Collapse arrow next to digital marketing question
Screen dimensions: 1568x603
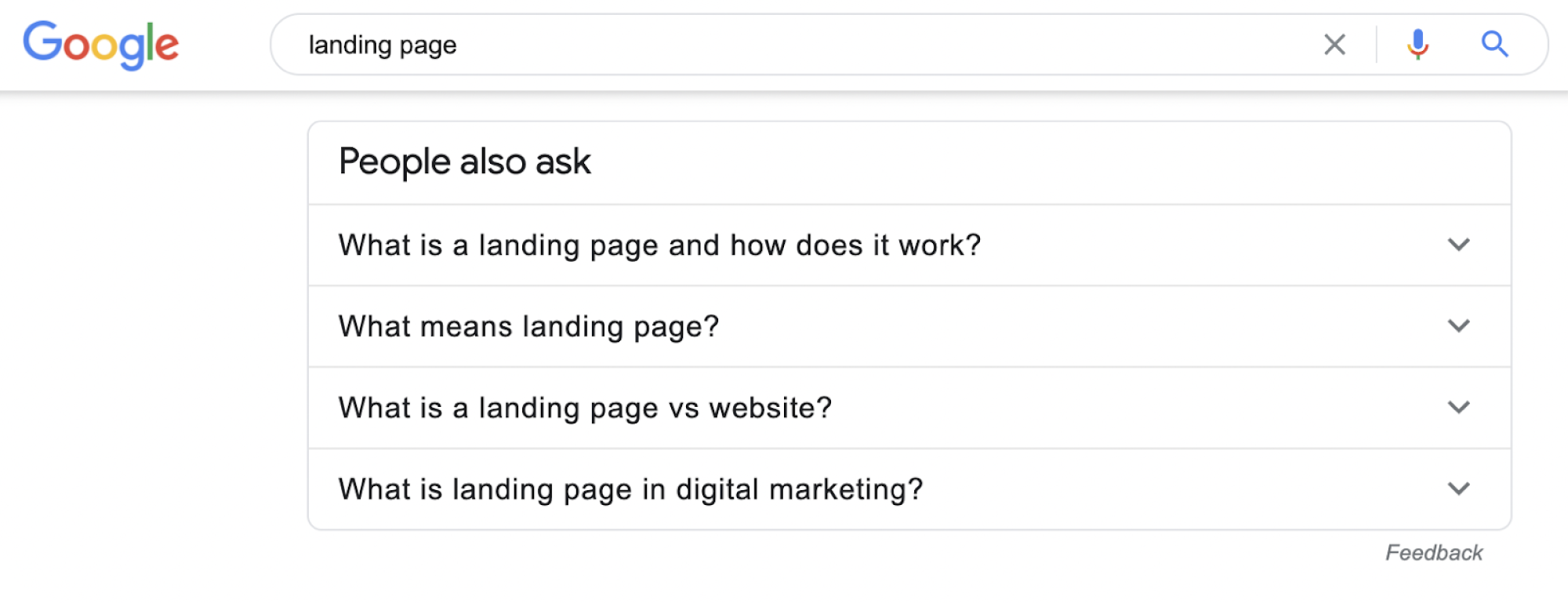1459,489
